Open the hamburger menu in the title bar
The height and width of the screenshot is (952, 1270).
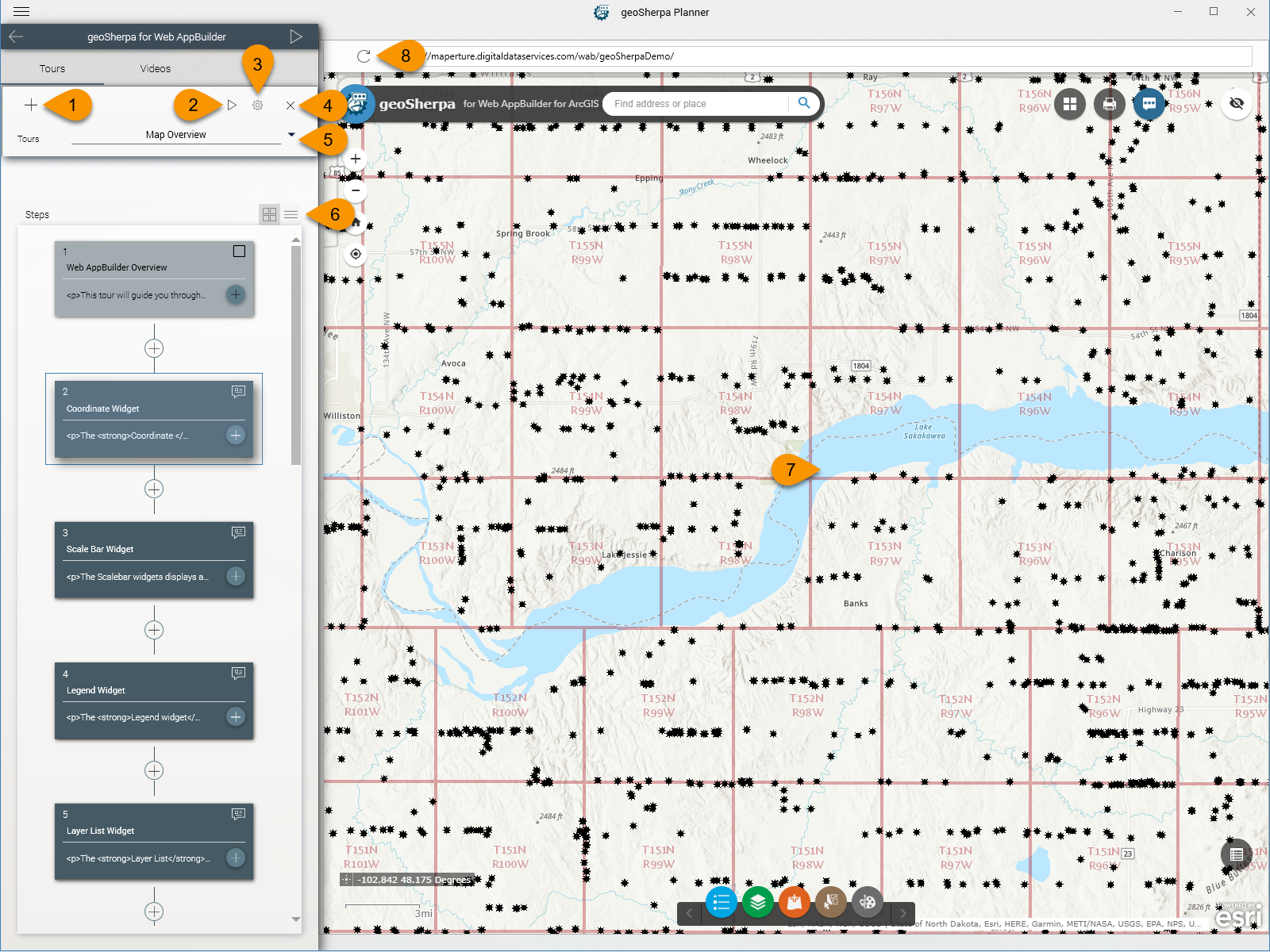(x=21, y=12)
